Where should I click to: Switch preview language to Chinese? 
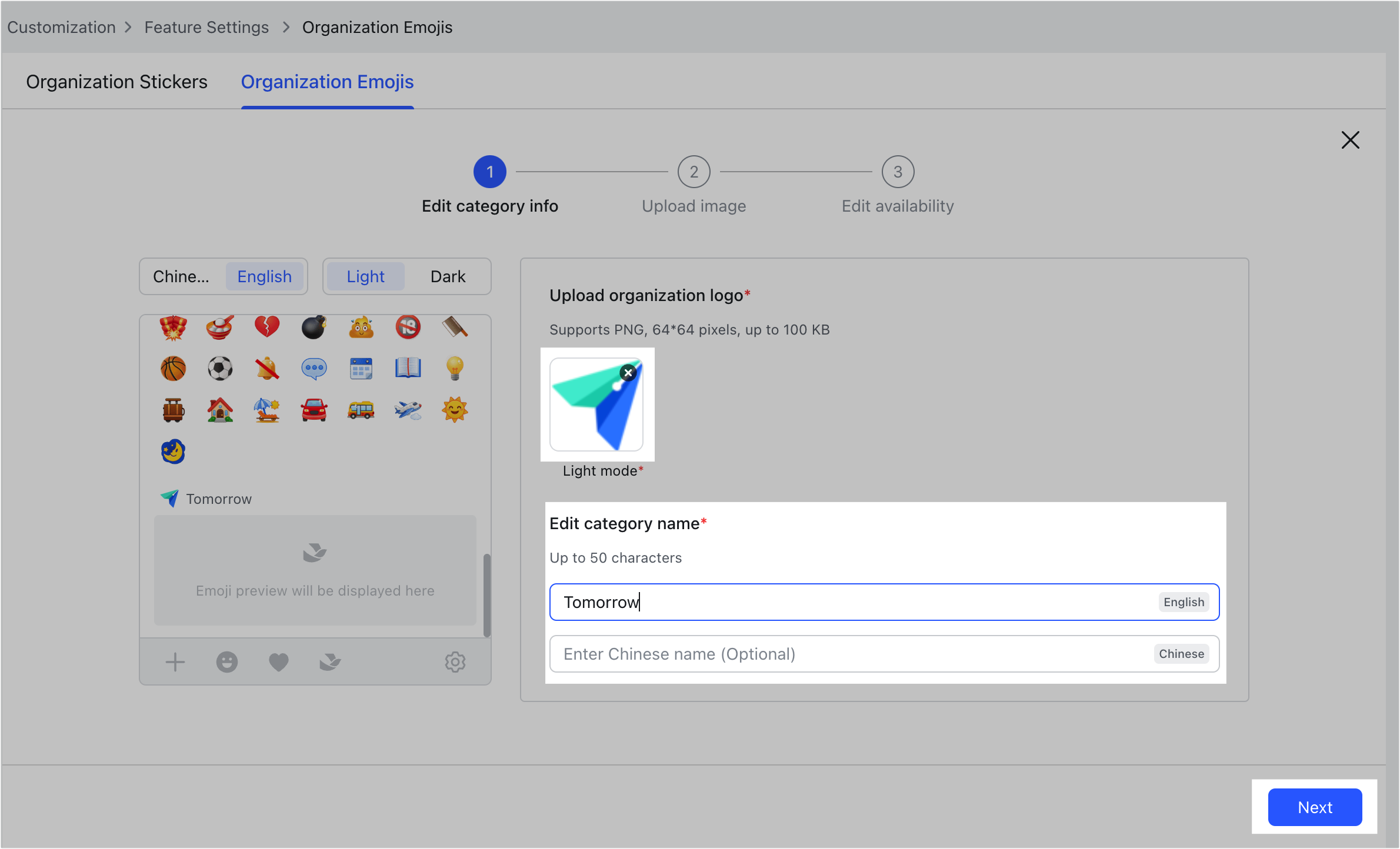click(181, 276)
